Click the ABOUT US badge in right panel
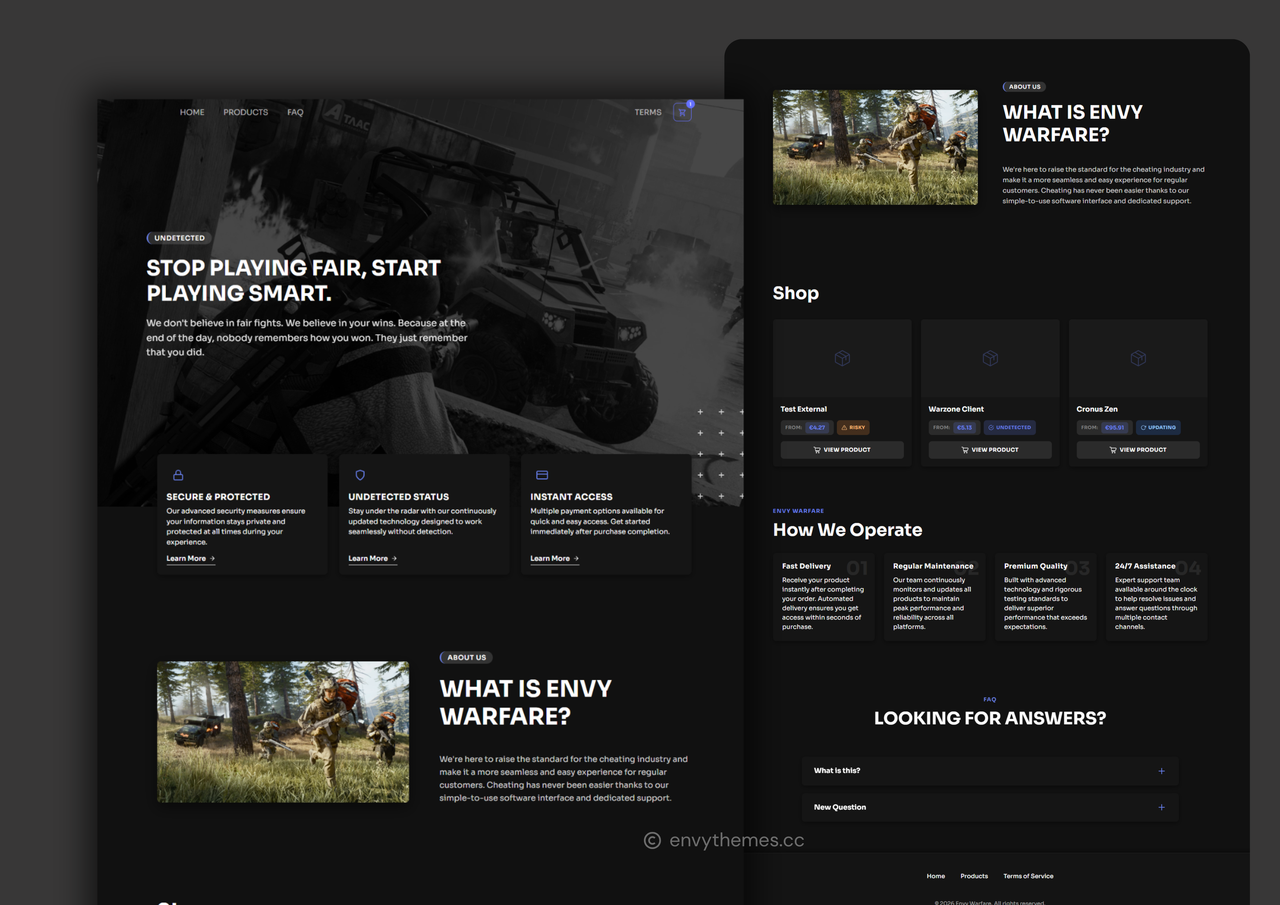The image size is (1280, 905). (1024, 87)
